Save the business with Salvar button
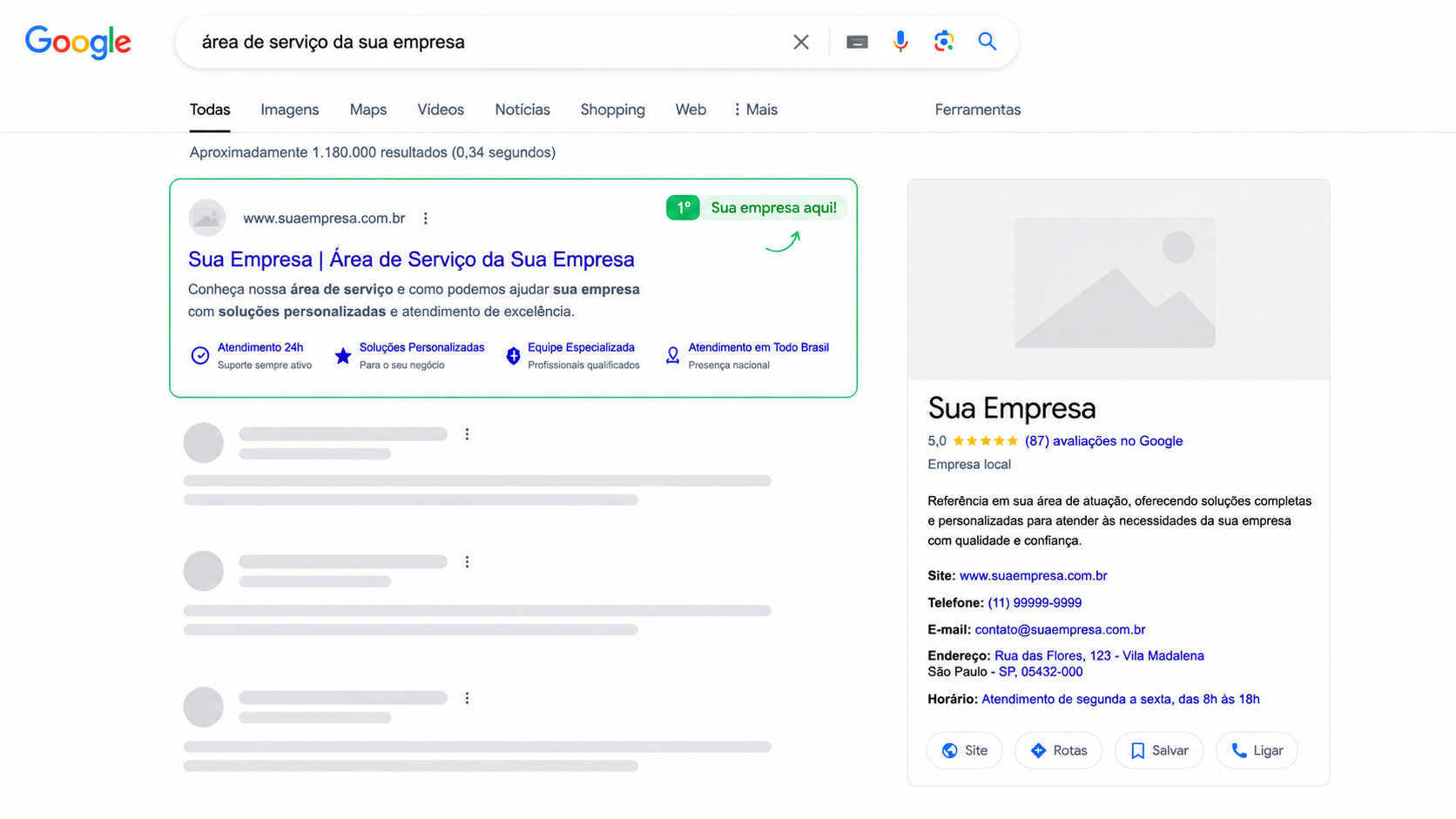1456x819 pixels. pyautogui.click(x=1159, y=750)
